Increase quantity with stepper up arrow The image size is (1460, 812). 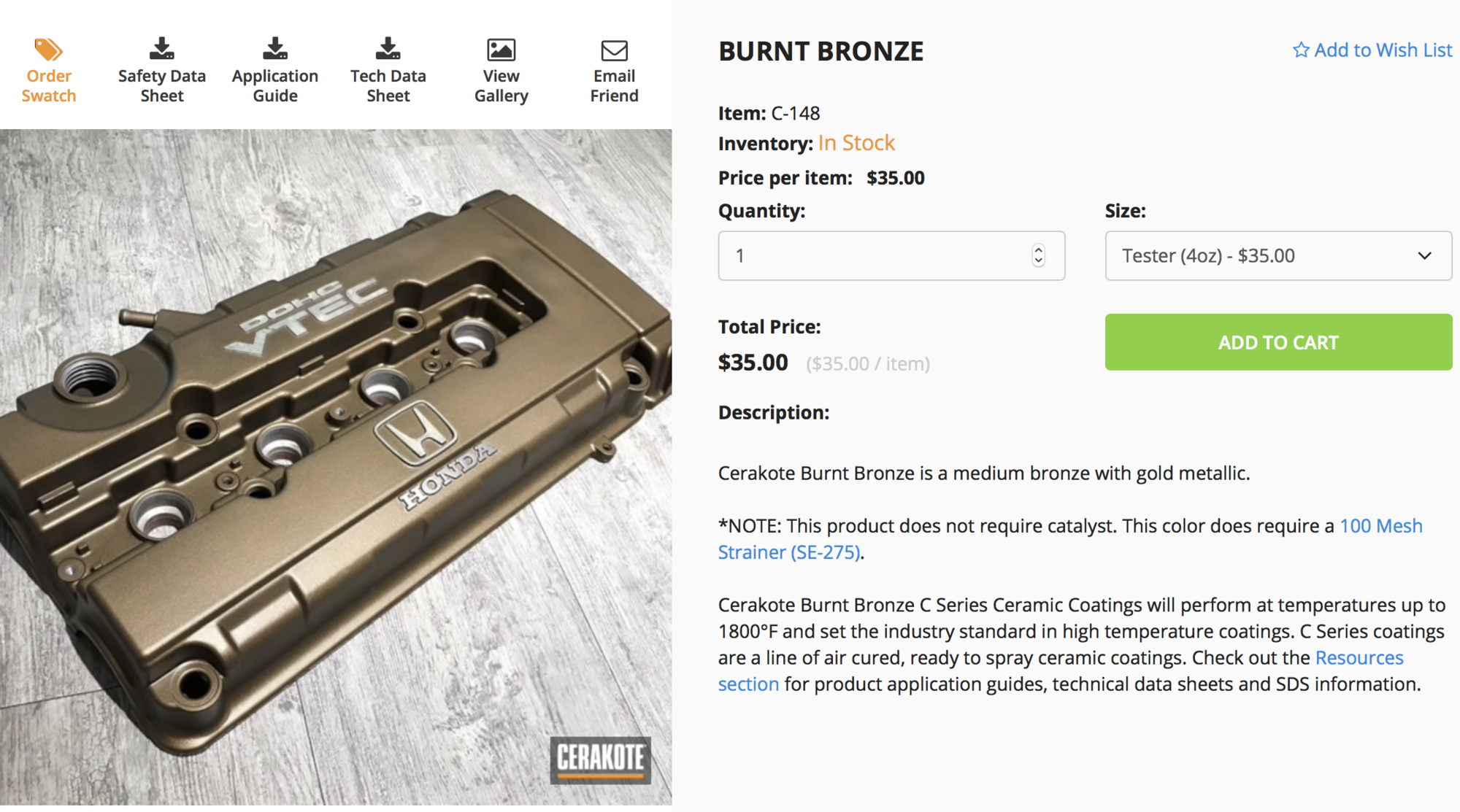[x=1038, y=250]
